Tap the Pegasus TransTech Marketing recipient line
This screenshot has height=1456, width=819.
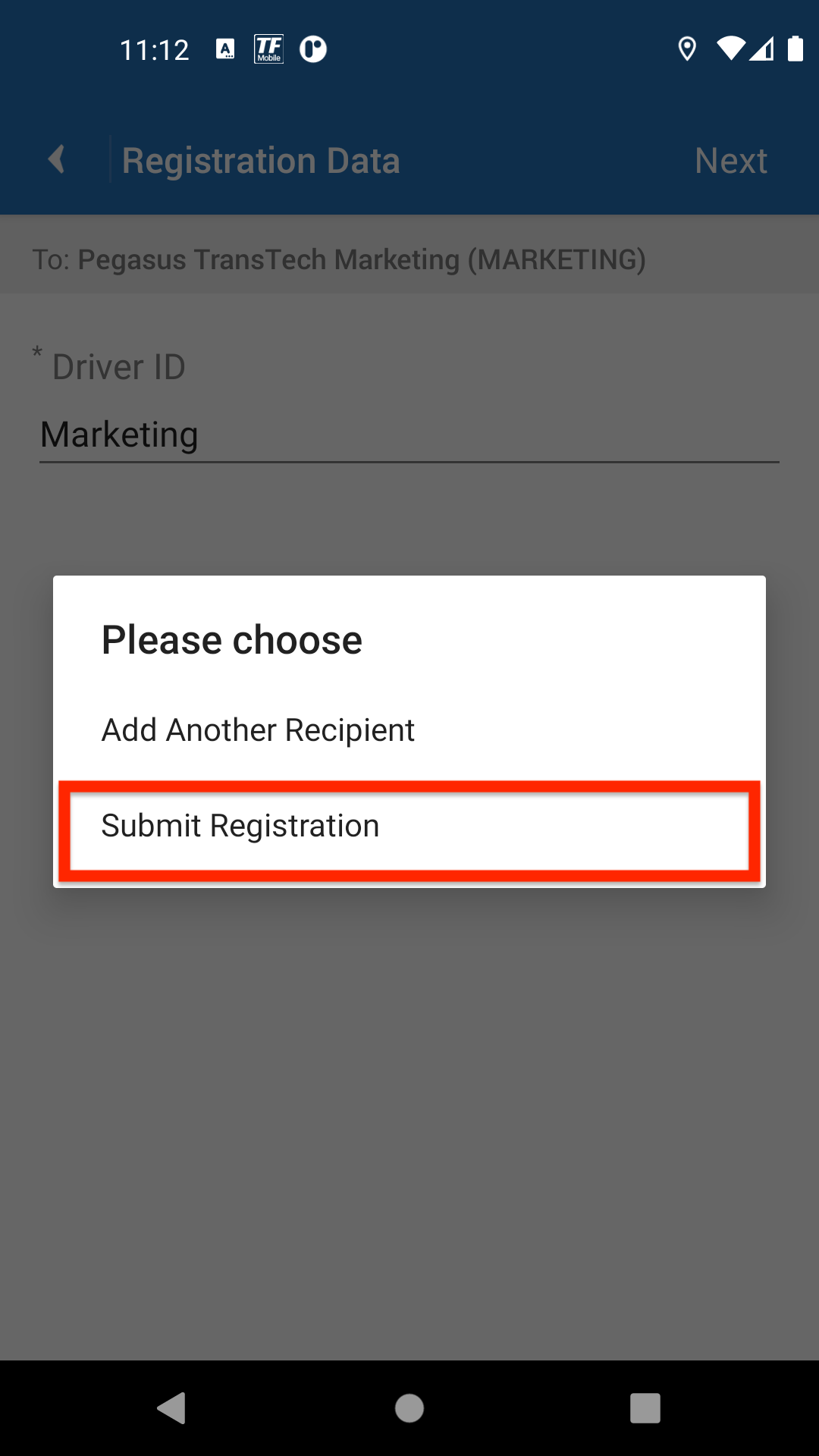pos(339,259)
